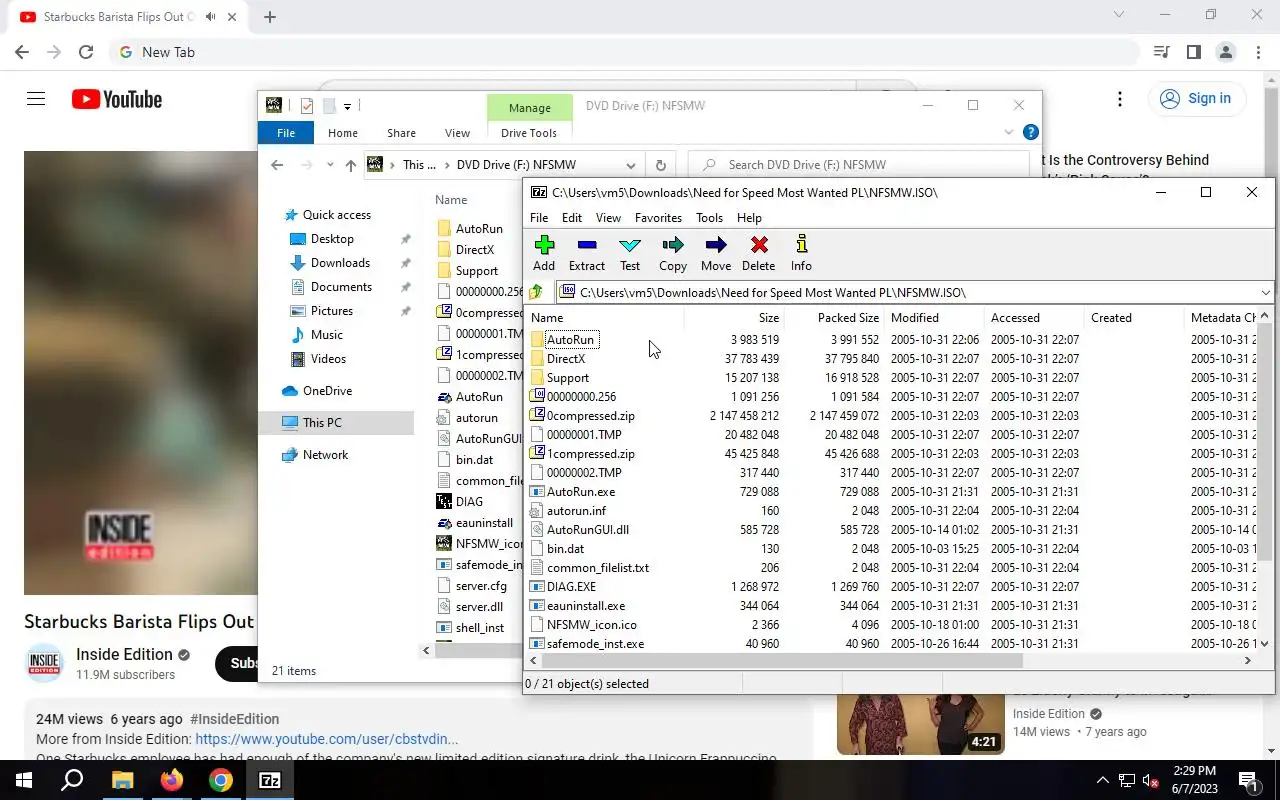Open File Explorer help
The image size is (1280, 800).
click(1031, 132)
